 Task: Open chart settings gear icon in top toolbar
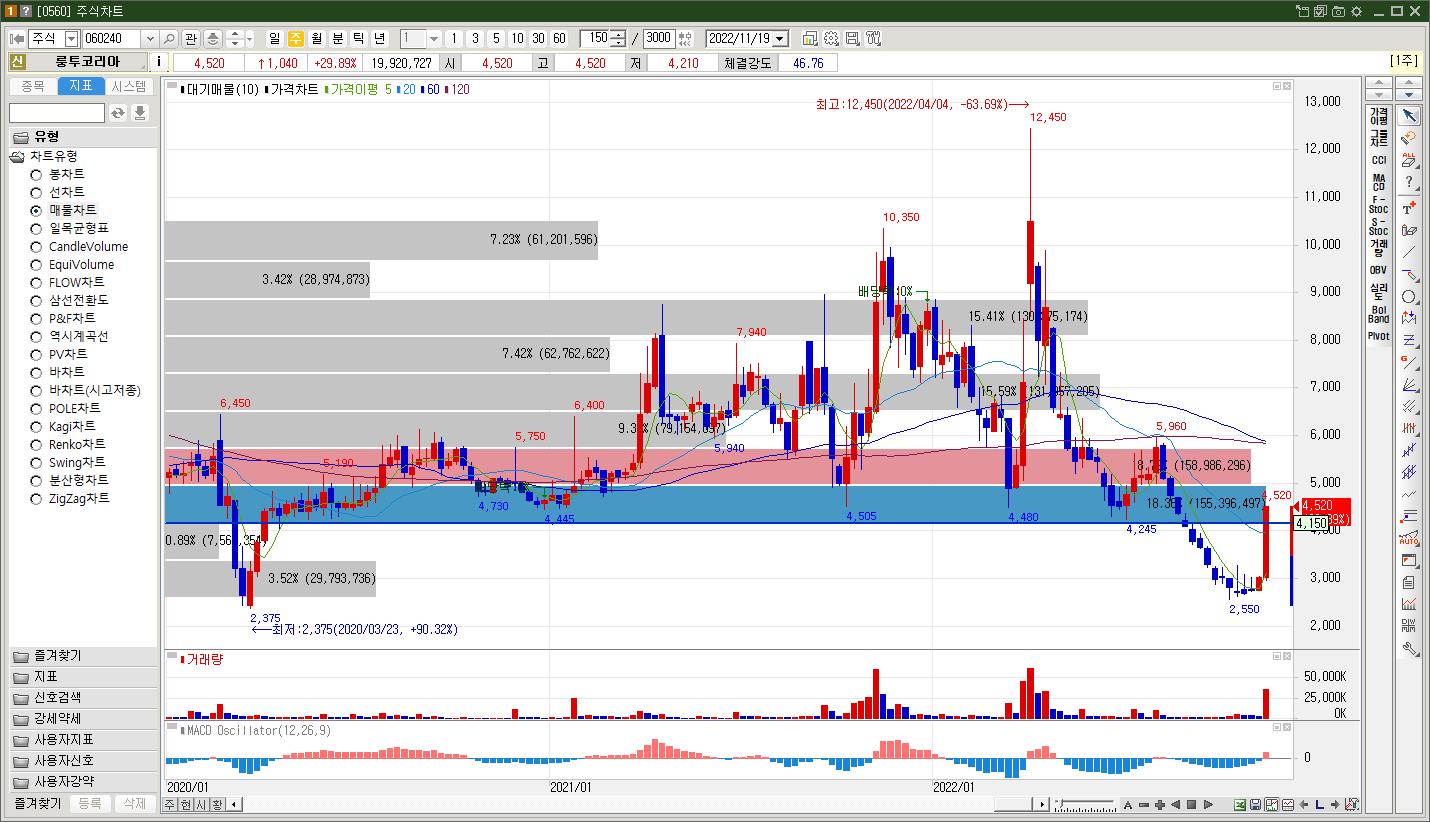point(831,38)
